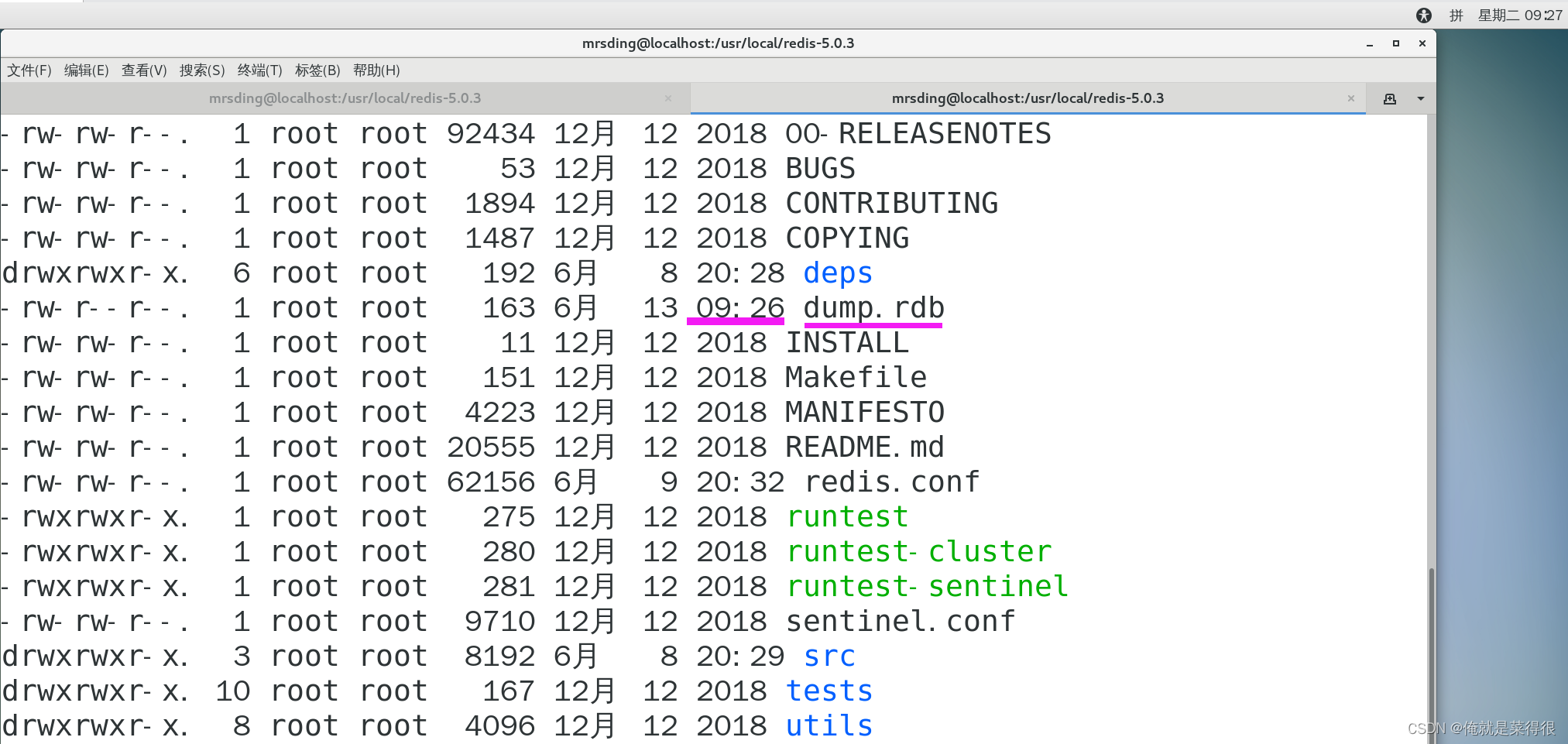Click the src directory name
Screen dimensions: 1568x744
tap(829, 657)
